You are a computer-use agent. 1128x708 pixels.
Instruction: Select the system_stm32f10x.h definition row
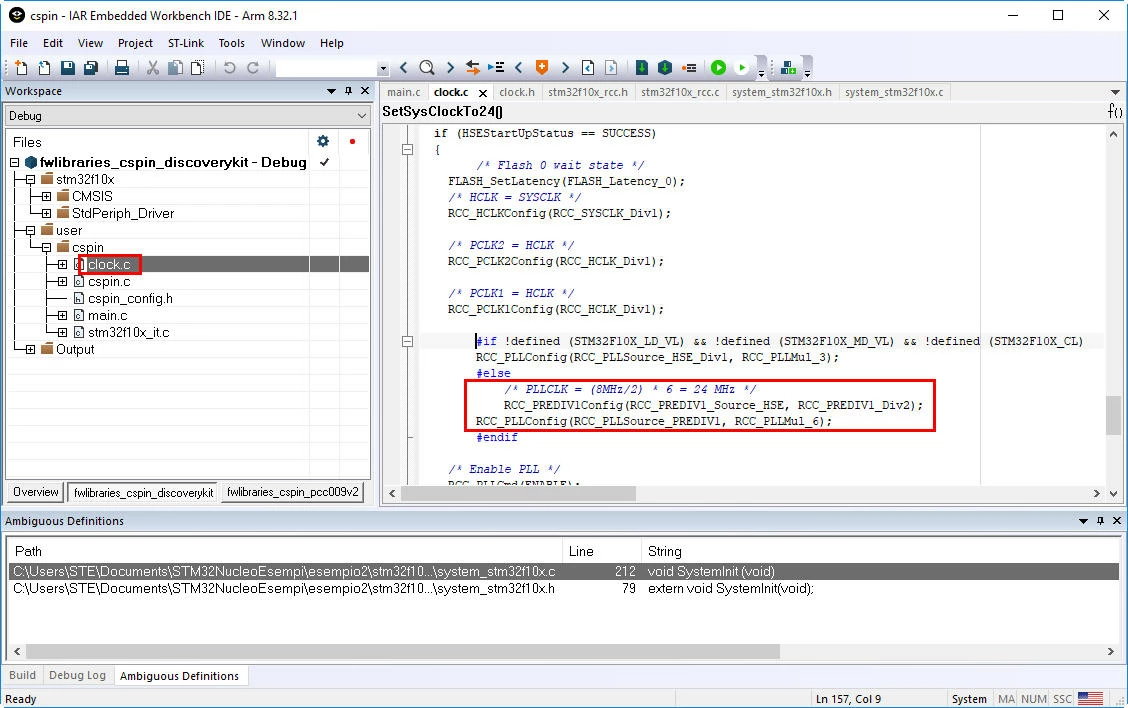(x=563, y=589)
